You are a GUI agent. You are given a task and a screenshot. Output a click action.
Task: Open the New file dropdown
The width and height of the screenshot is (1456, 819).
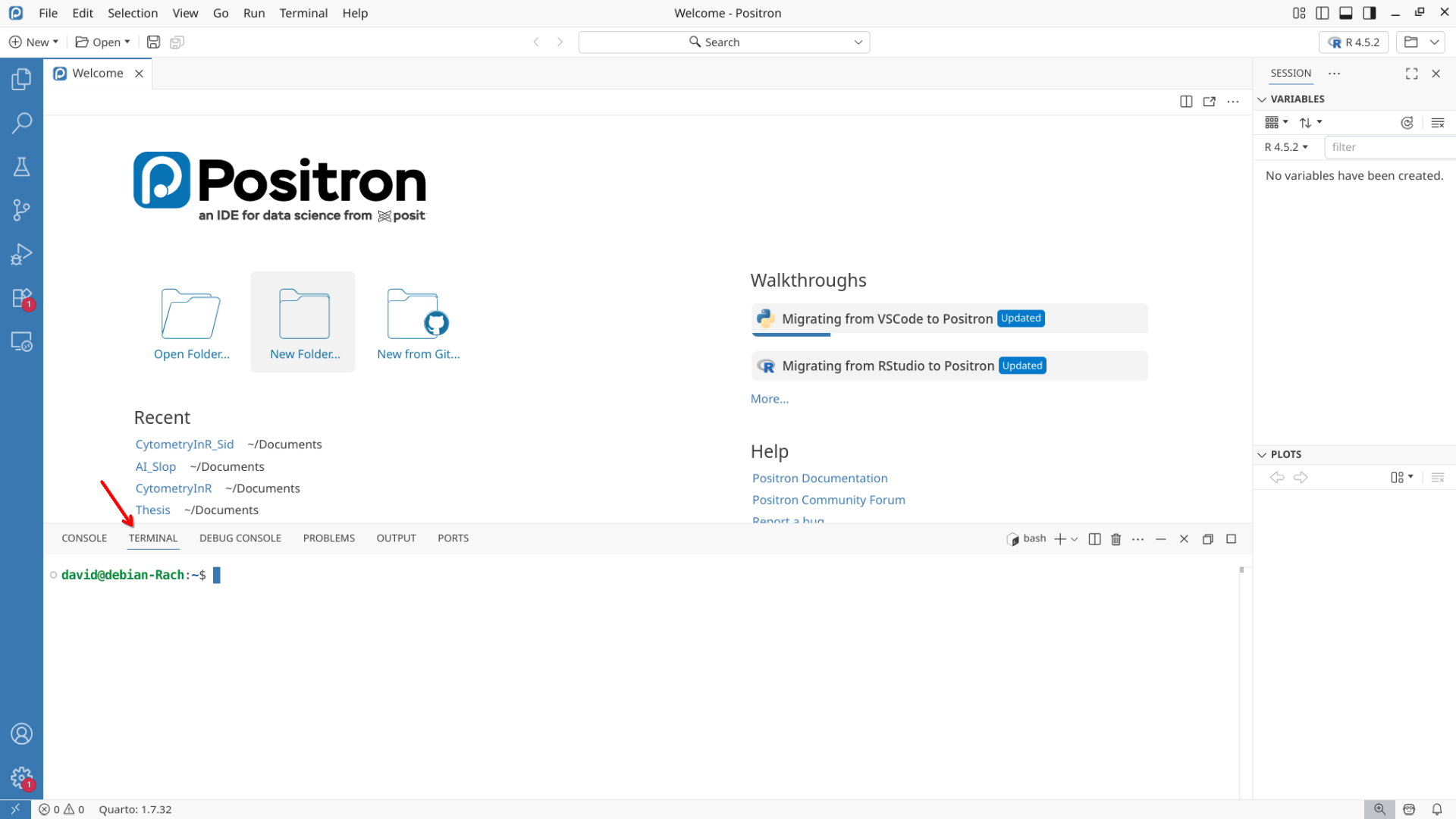click(34, 42)
